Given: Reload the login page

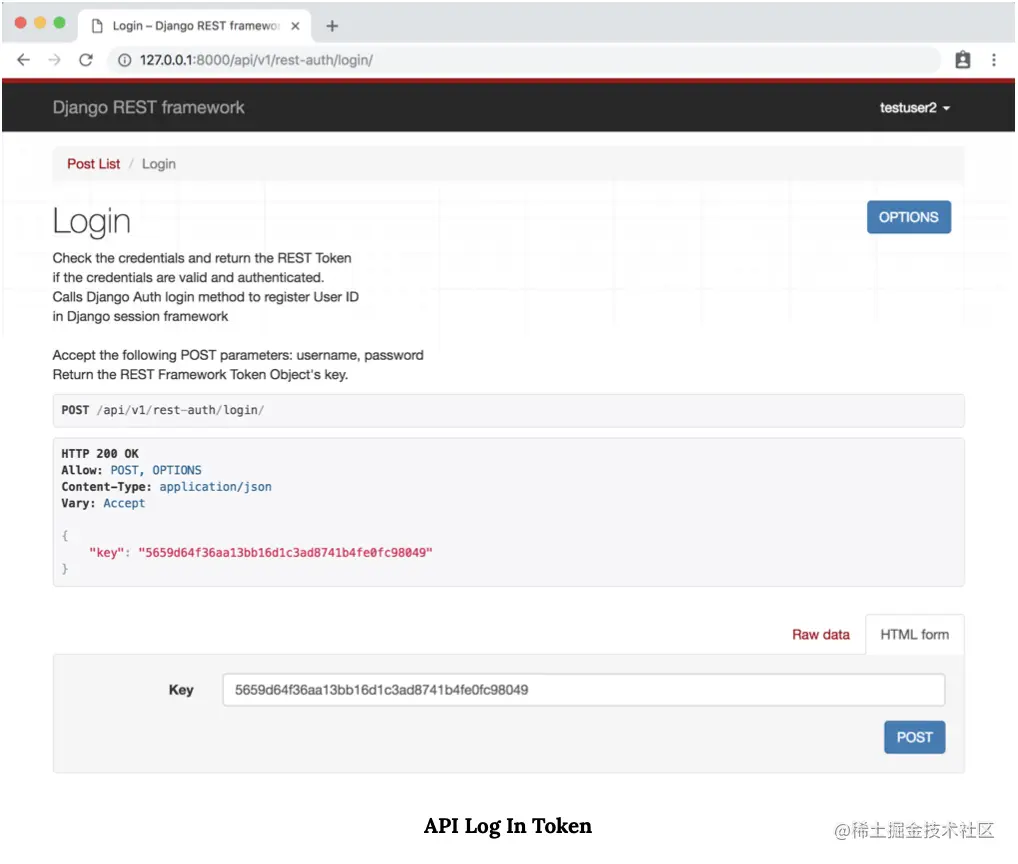Looking at the screenshot, I should 86,60.
